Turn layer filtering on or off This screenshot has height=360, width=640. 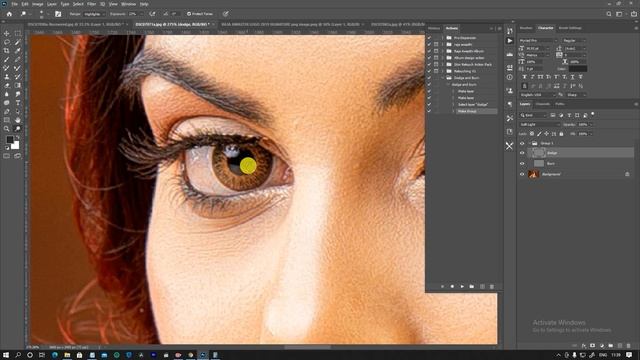[593, 114]
